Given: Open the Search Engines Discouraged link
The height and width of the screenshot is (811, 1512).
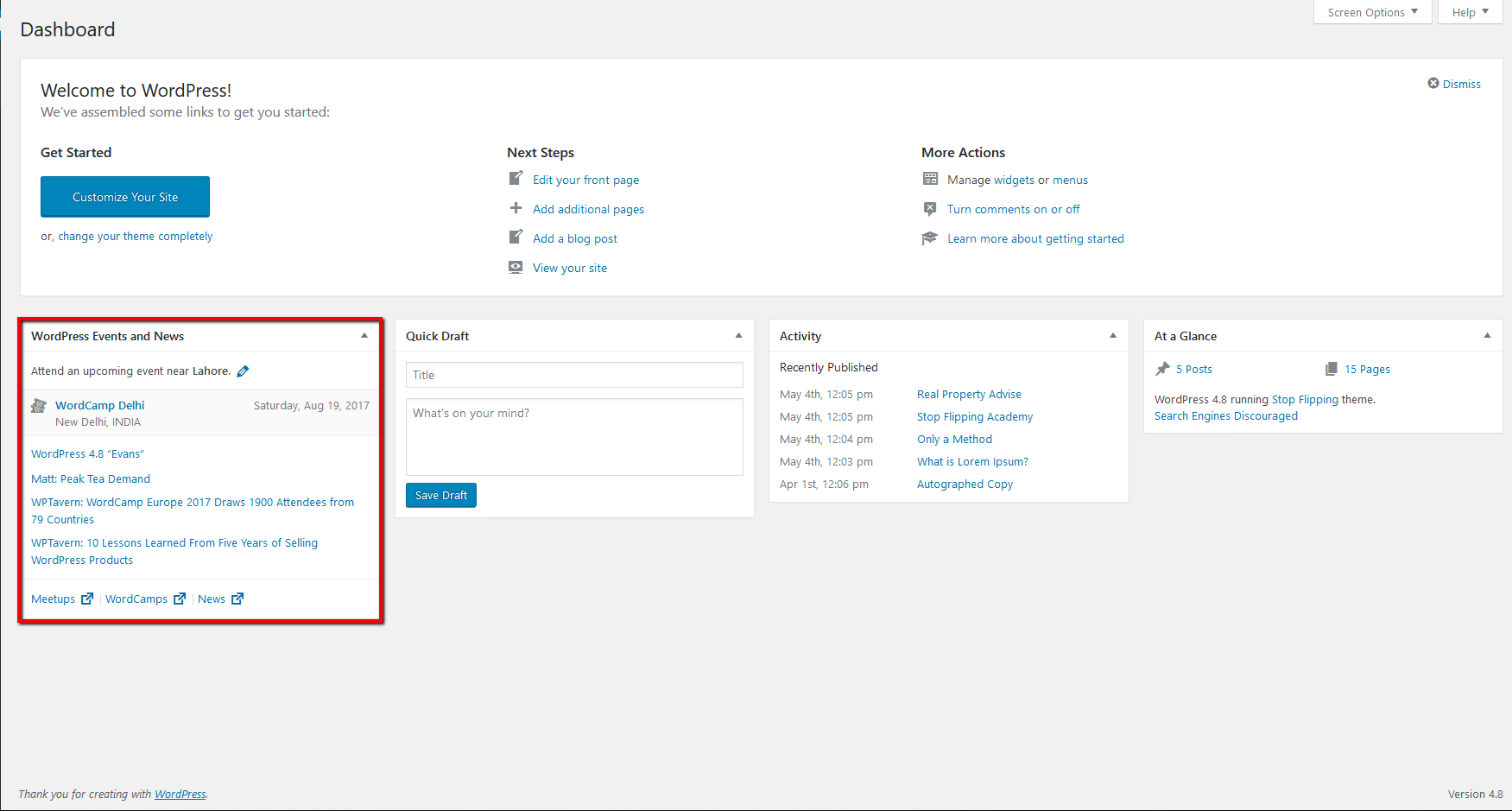Looking at the screenshot, I should click(x=1225, y=415).
